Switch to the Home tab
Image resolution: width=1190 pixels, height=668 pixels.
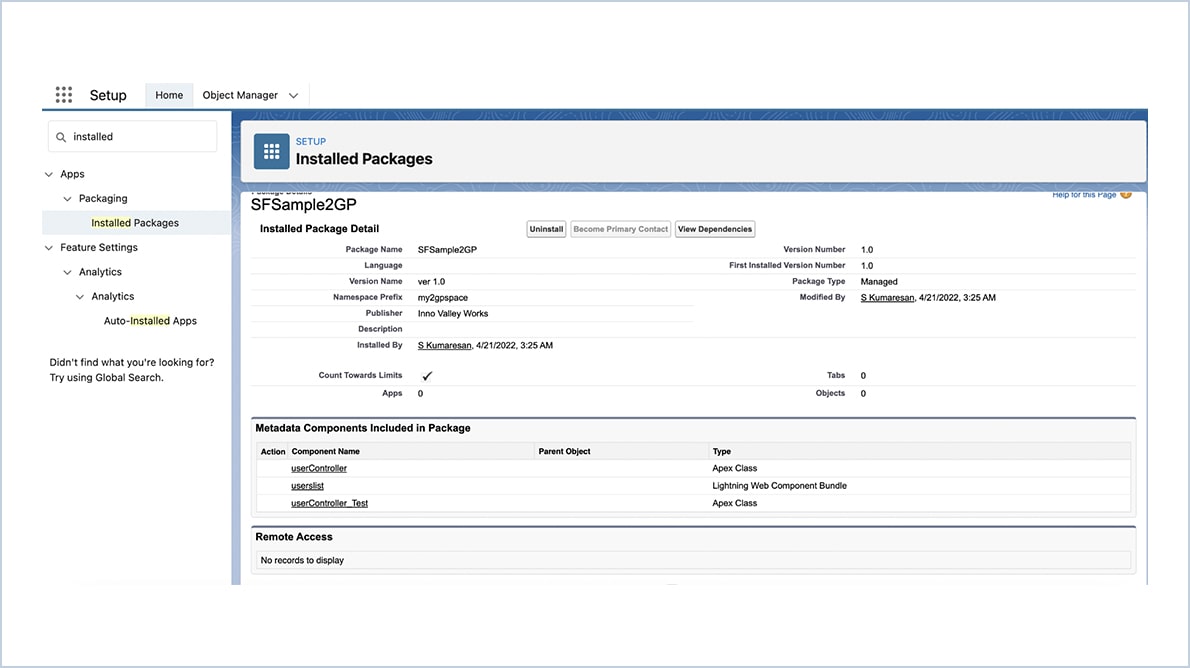(x=168, y=95)
